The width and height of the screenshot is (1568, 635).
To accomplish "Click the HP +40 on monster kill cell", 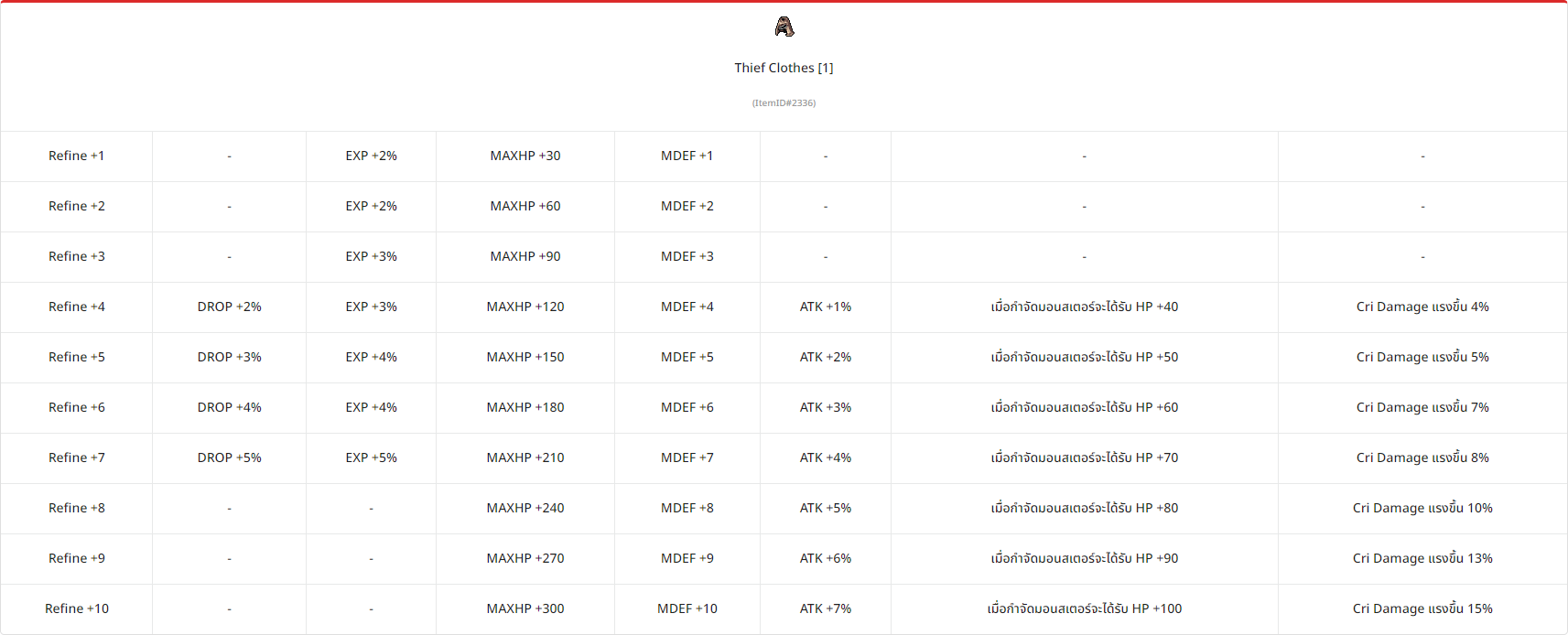I will click(1085, 307).
